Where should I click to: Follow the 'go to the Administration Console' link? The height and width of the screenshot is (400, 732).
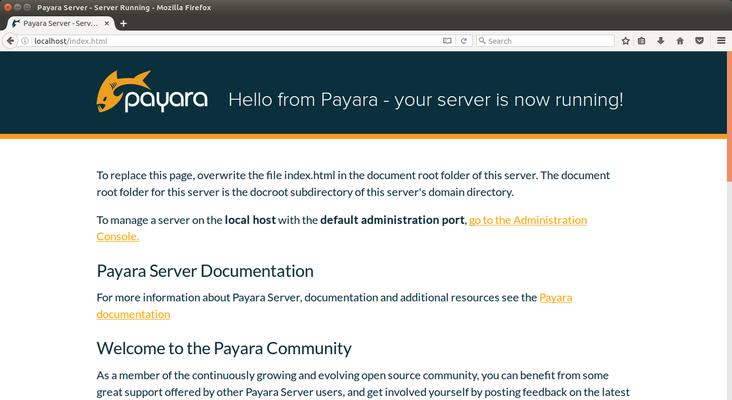point(527,220)
